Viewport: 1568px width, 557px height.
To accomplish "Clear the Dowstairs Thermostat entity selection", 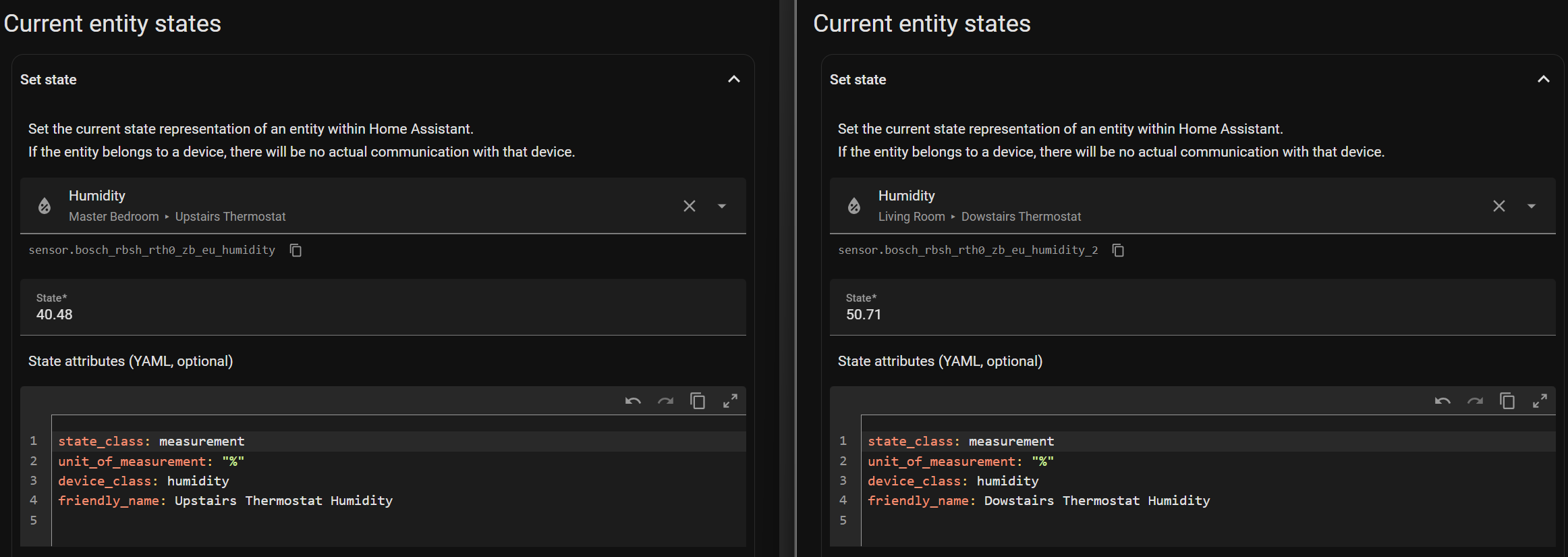I will [1499, 206].
